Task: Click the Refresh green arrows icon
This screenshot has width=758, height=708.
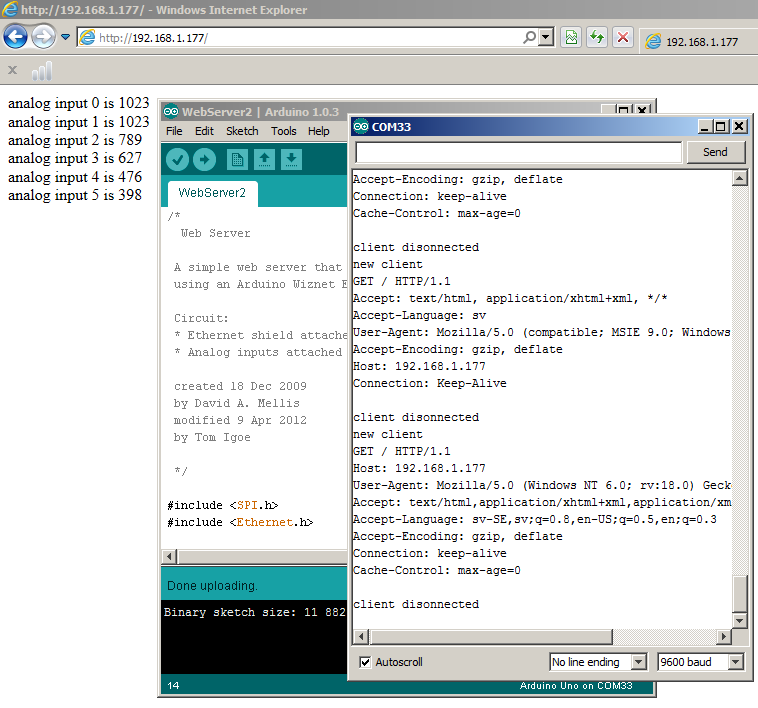Action: coord(597,37)
